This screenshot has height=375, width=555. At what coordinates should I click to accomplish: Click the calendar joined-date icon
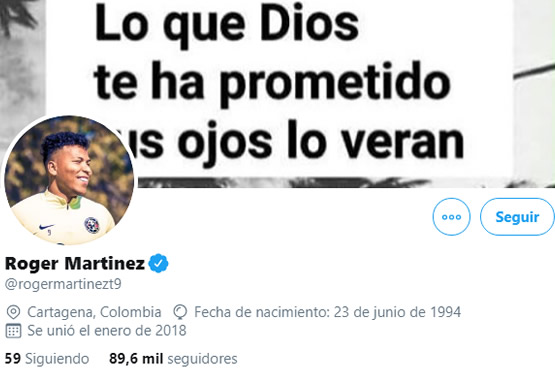coord(13,331)
